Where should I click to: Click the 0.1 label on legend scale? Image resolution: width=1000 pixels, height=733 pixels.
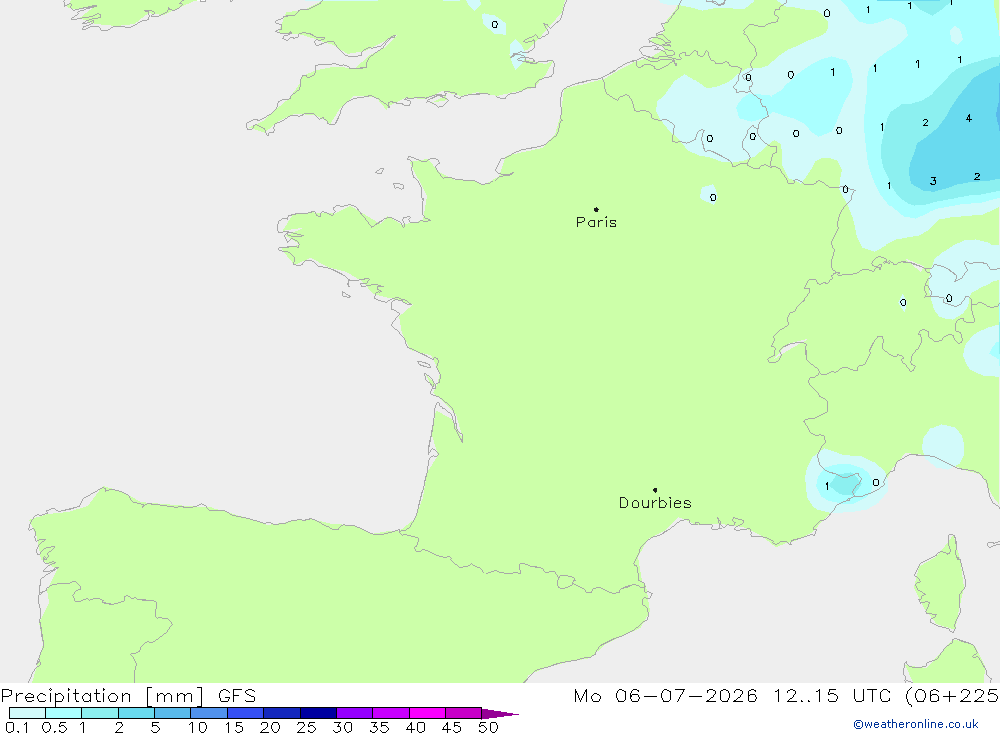[17, 727]
